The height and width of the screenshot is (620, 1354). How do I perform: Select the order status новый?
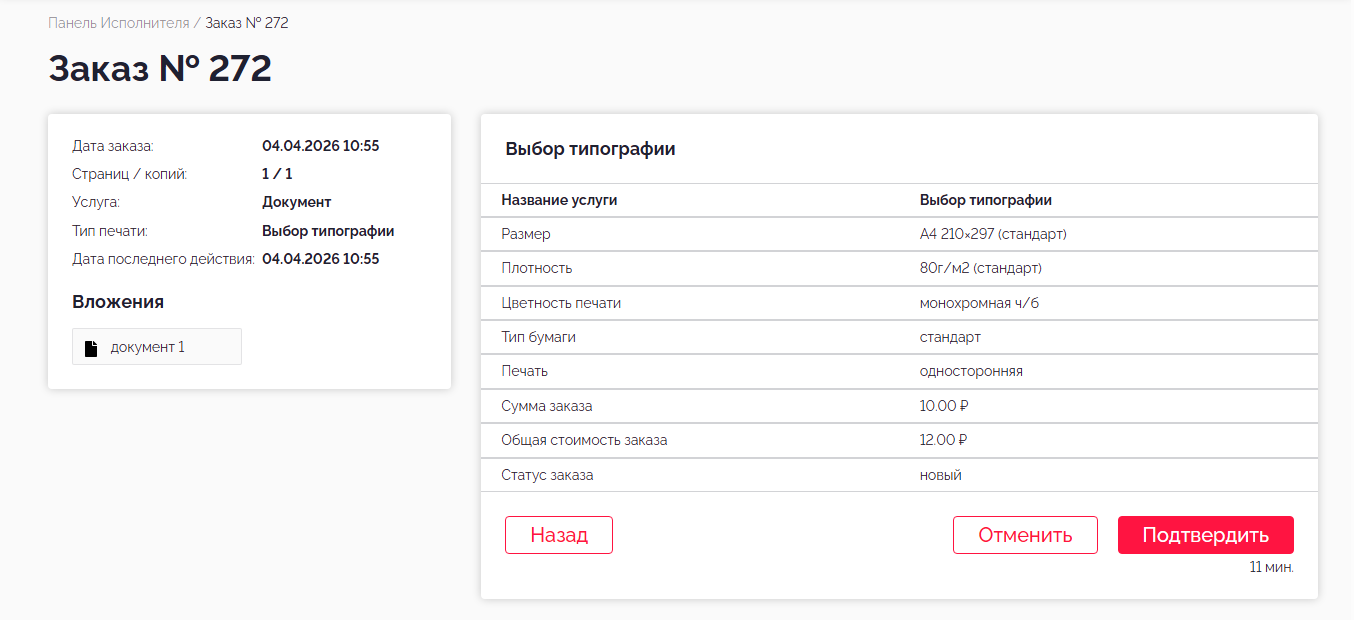[940, 475]
